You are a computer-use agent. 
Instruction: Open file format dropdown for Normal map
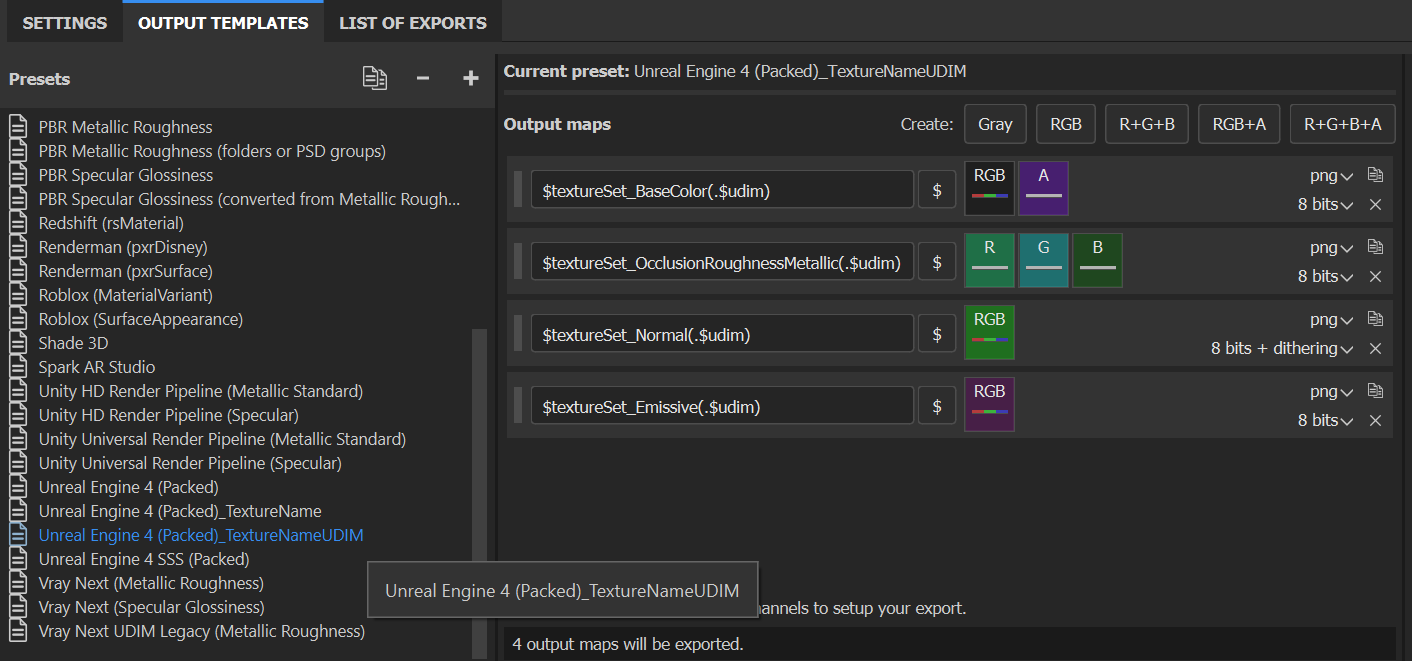pyautogui.click(x=1331, y=320)
